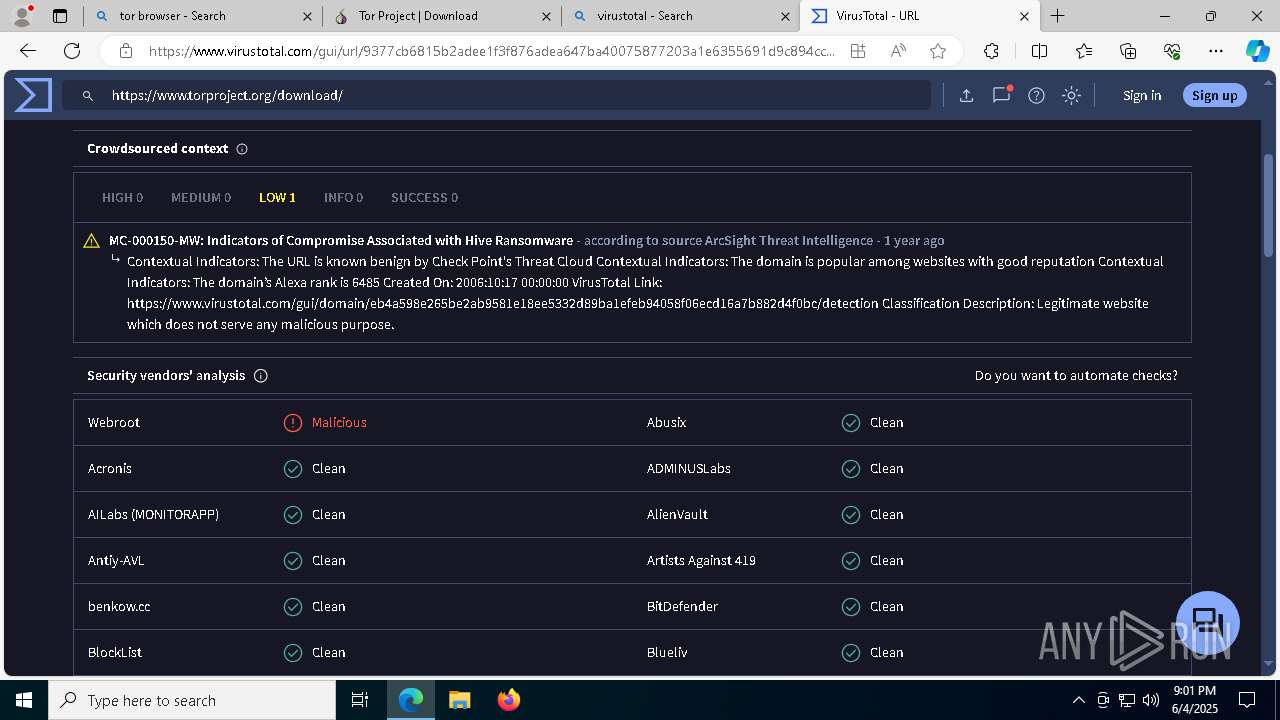Open Split screen icon
Image resolution: width=1280 pixels, height=720 pixels.
pyautogui.click(x=1039, y=51)
